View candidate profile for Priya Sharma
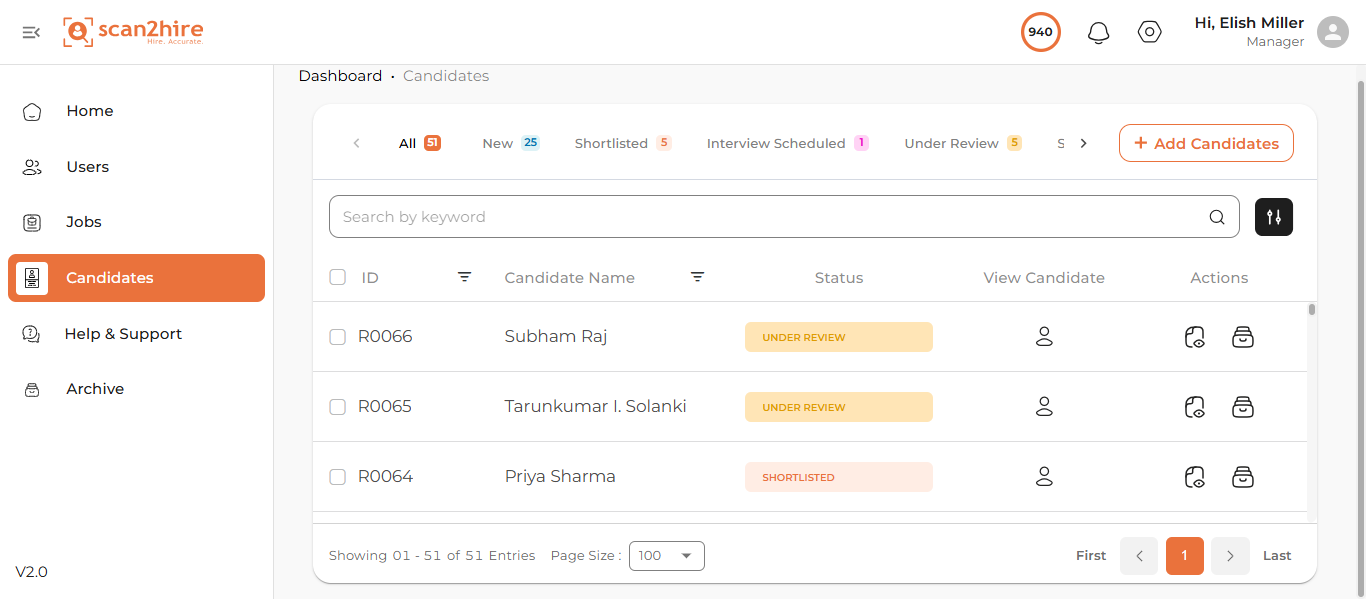The width and height of the screenshot is (1366, 599). 1044,477
